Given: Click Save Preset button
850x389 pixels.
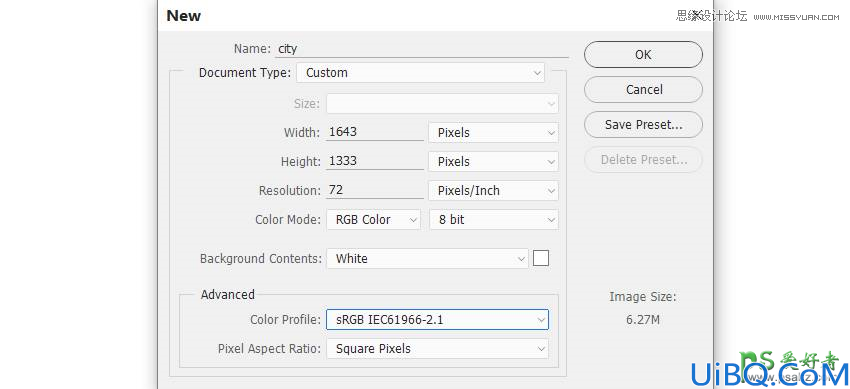Looking at the screenshot, I should point(643,125).
